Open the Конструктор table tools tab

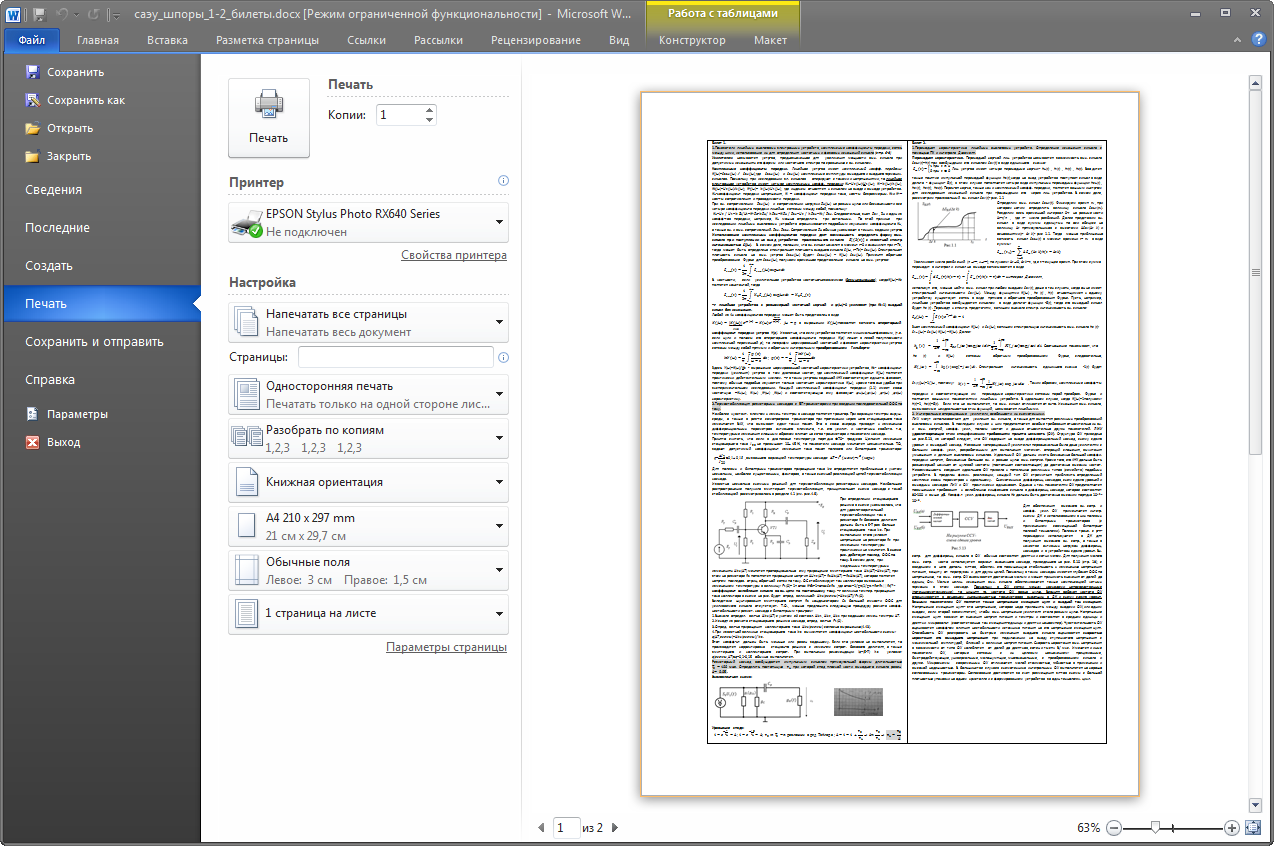(x=692, y=40)
